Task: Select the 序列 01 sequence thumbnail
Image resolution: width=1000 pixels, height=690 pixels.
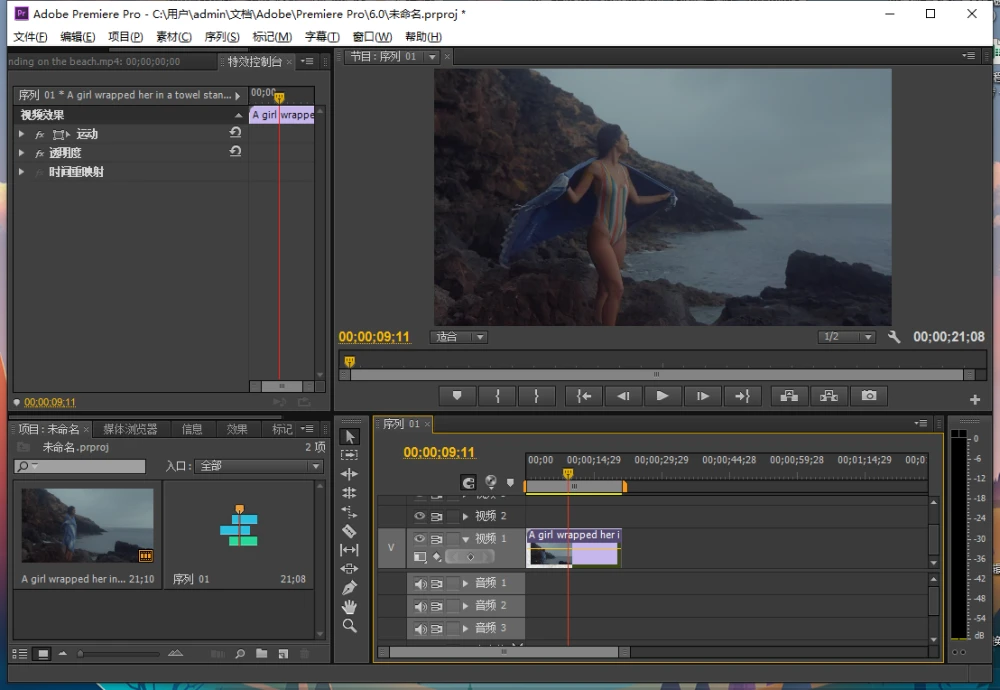Action: (x=239, y=525)
